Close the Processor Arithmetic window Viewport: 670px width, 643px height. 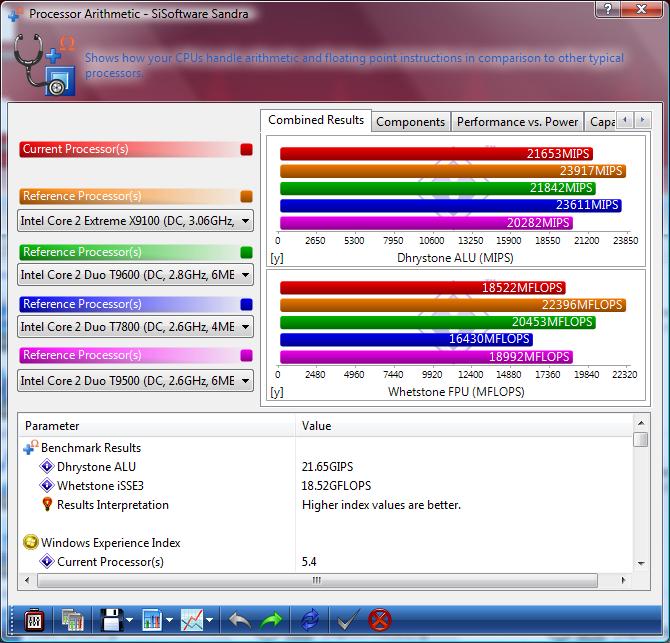pyautogui.click(x=641, y=9)
